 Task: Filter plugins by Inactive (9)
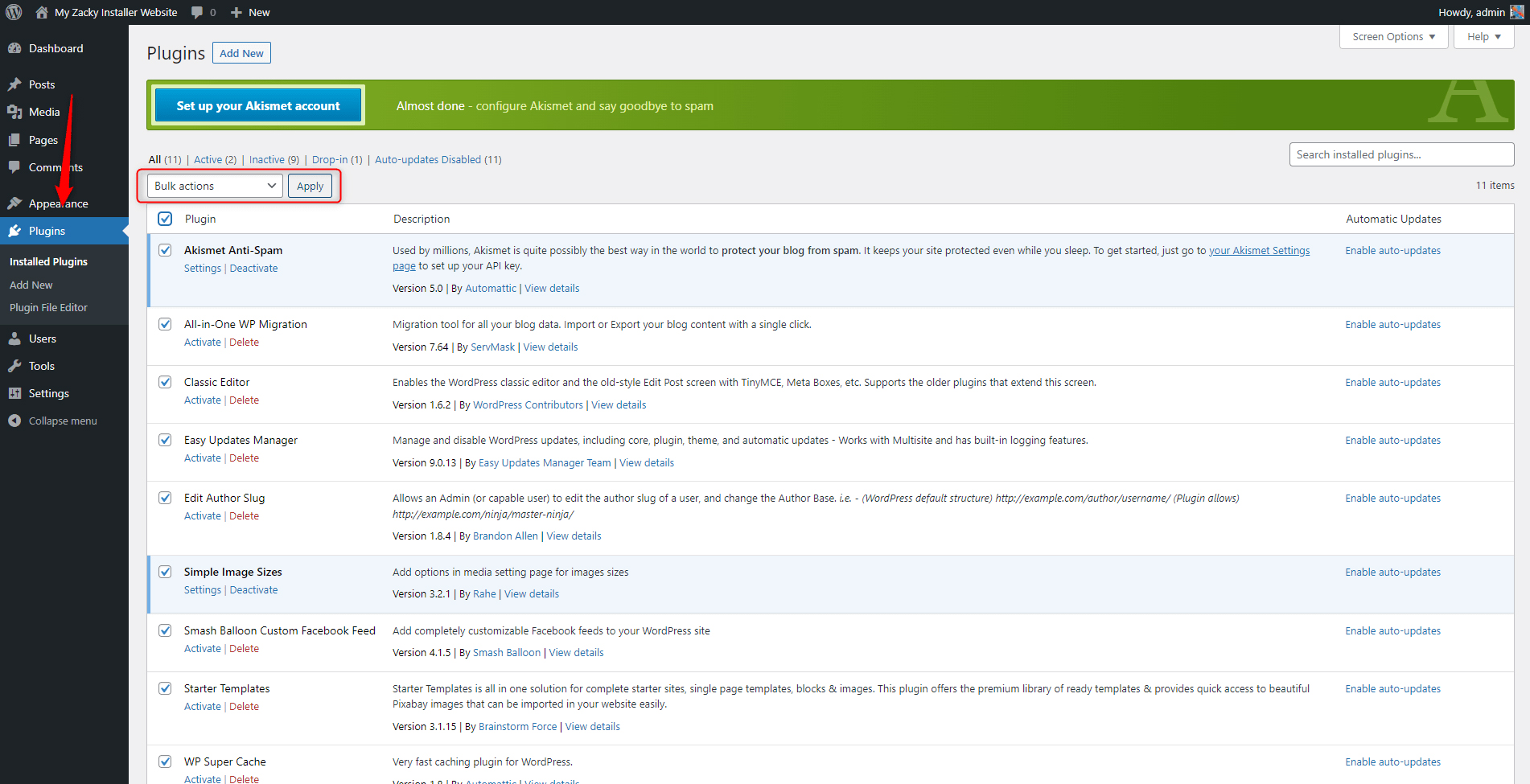pyautogui.click(x=274, y=159)
